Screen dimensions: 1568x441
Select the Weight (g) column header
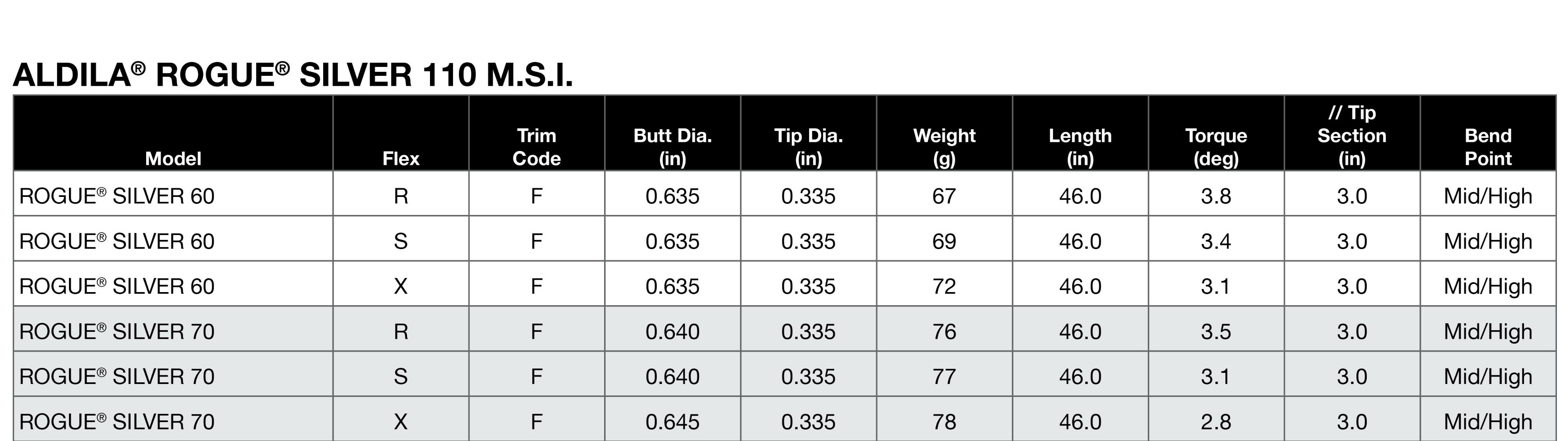(944, 146)
